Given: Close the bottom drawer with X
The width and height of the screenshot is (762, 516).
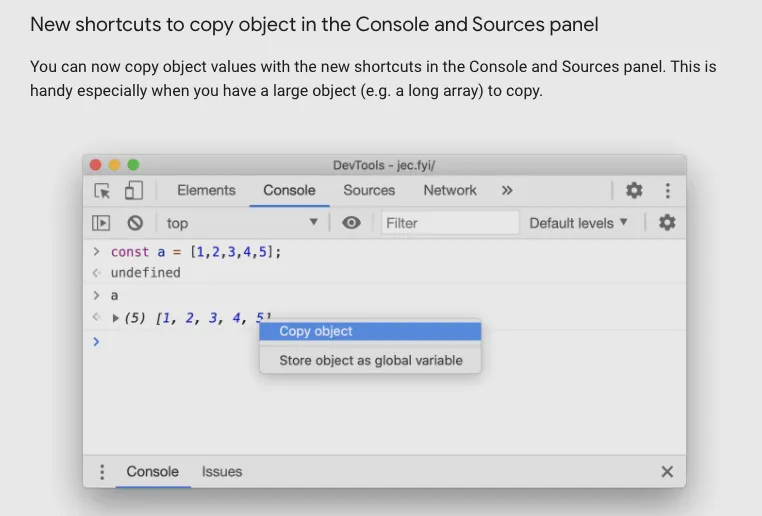Looking at the screenshot, I should (667, 472).
